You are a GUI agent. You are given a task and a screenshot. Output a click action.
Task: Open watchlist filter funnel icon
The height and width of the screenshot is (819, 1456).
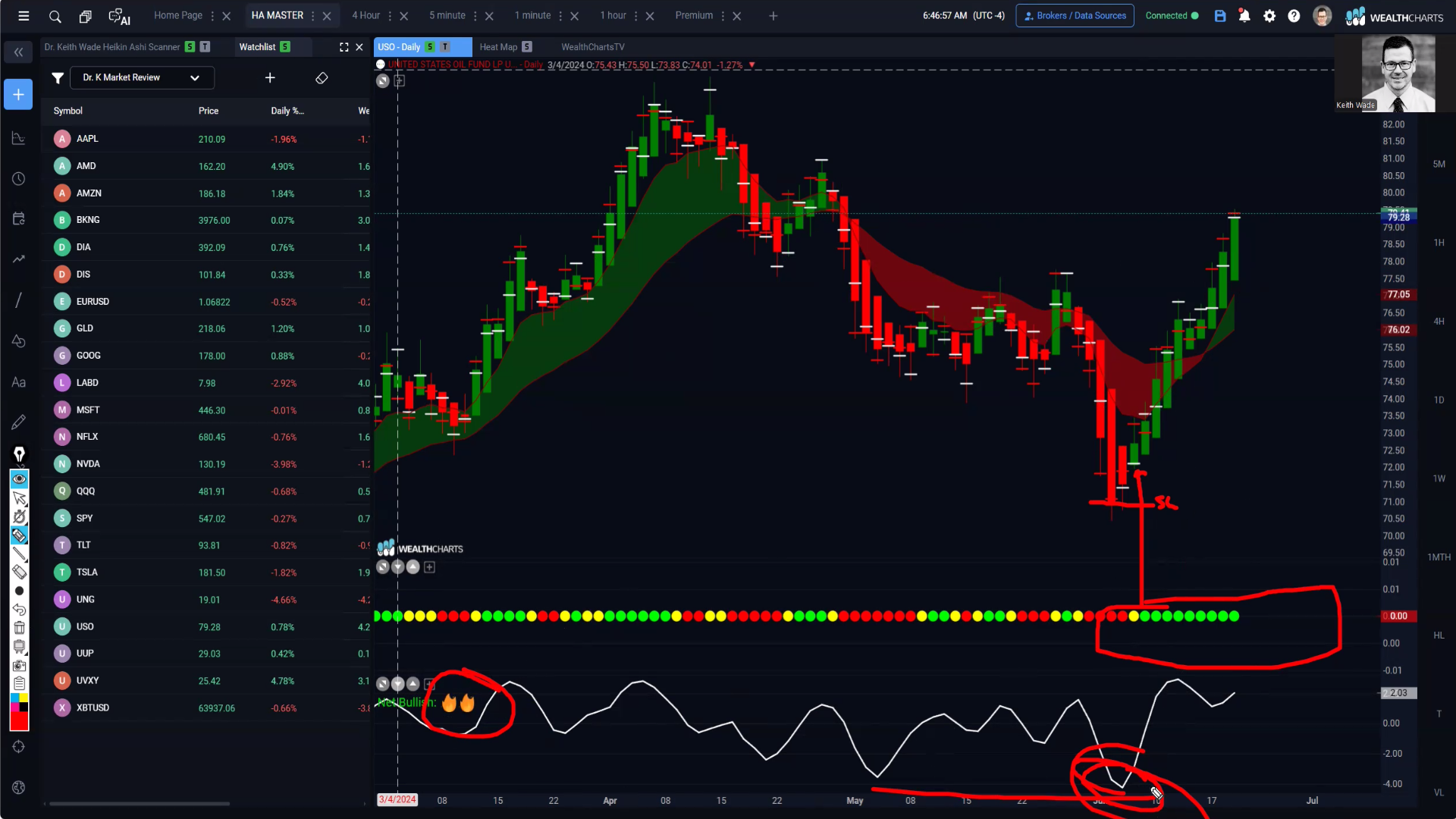(58, 78)
